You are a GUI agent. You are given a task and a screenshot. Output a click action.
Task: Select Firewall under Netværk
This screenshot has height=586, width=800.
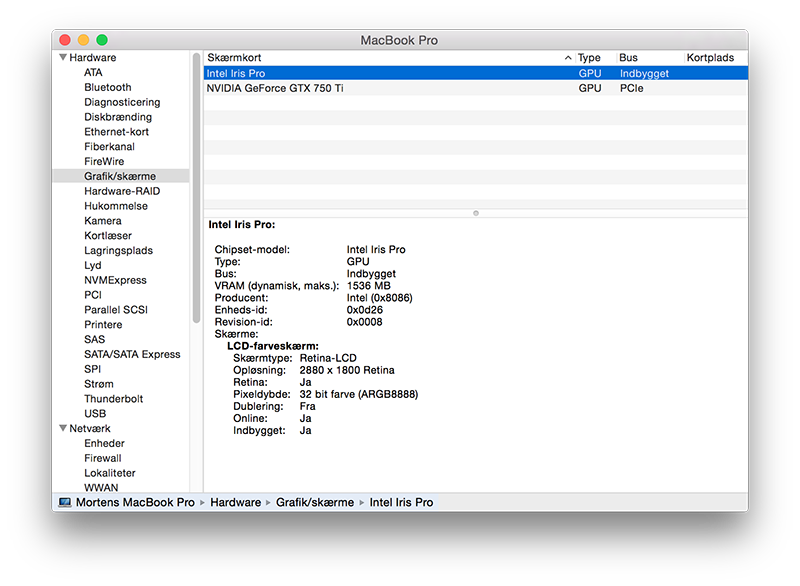pyautogui.click(x=102, y=458)
